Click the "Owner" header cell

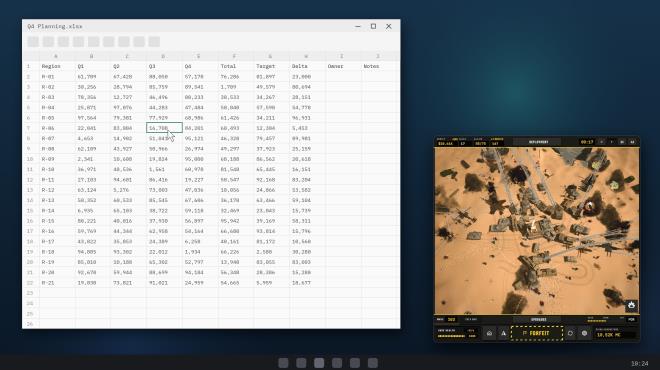coord(343,67)
